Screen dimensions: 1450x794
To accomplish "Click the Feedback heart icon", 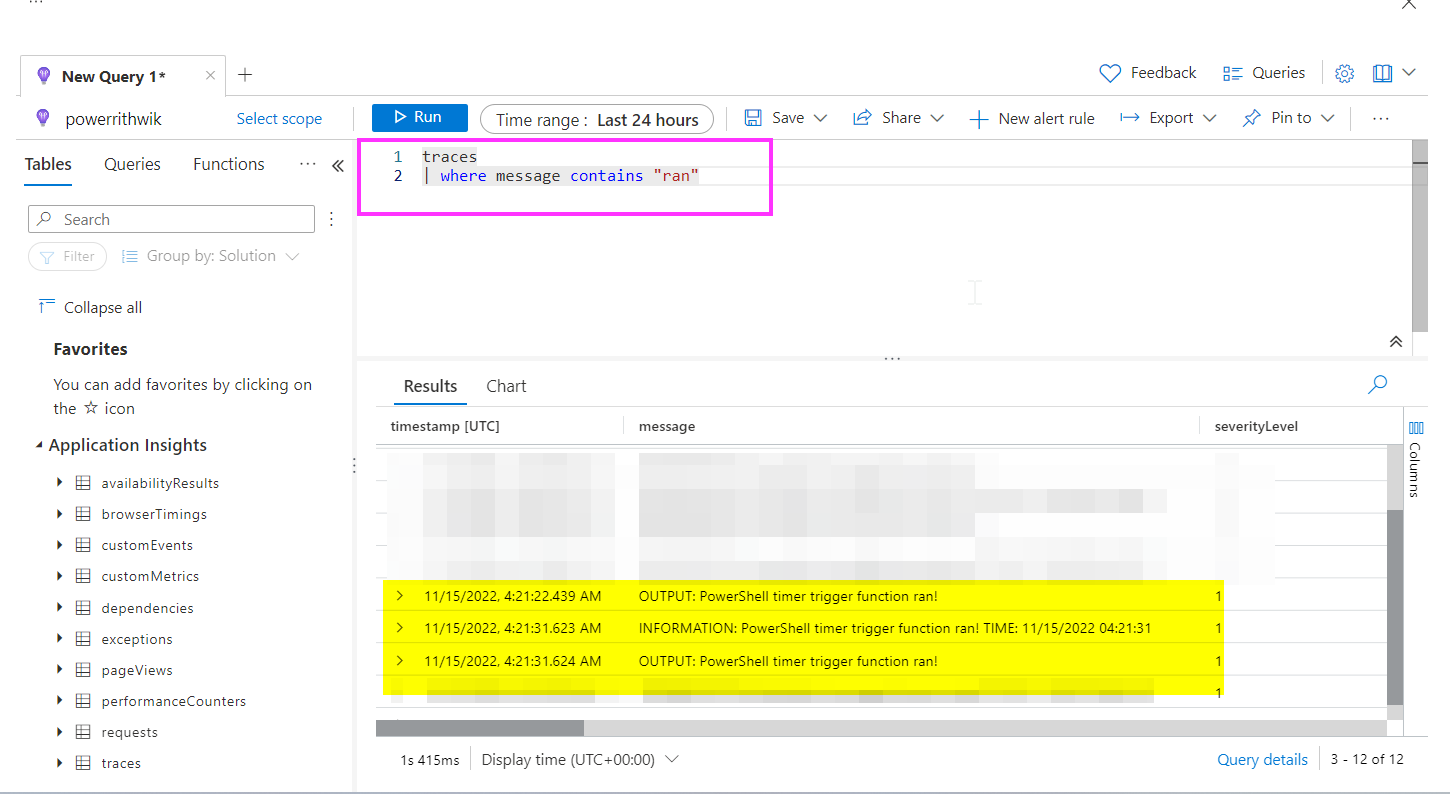I will tap(1109, 73).
